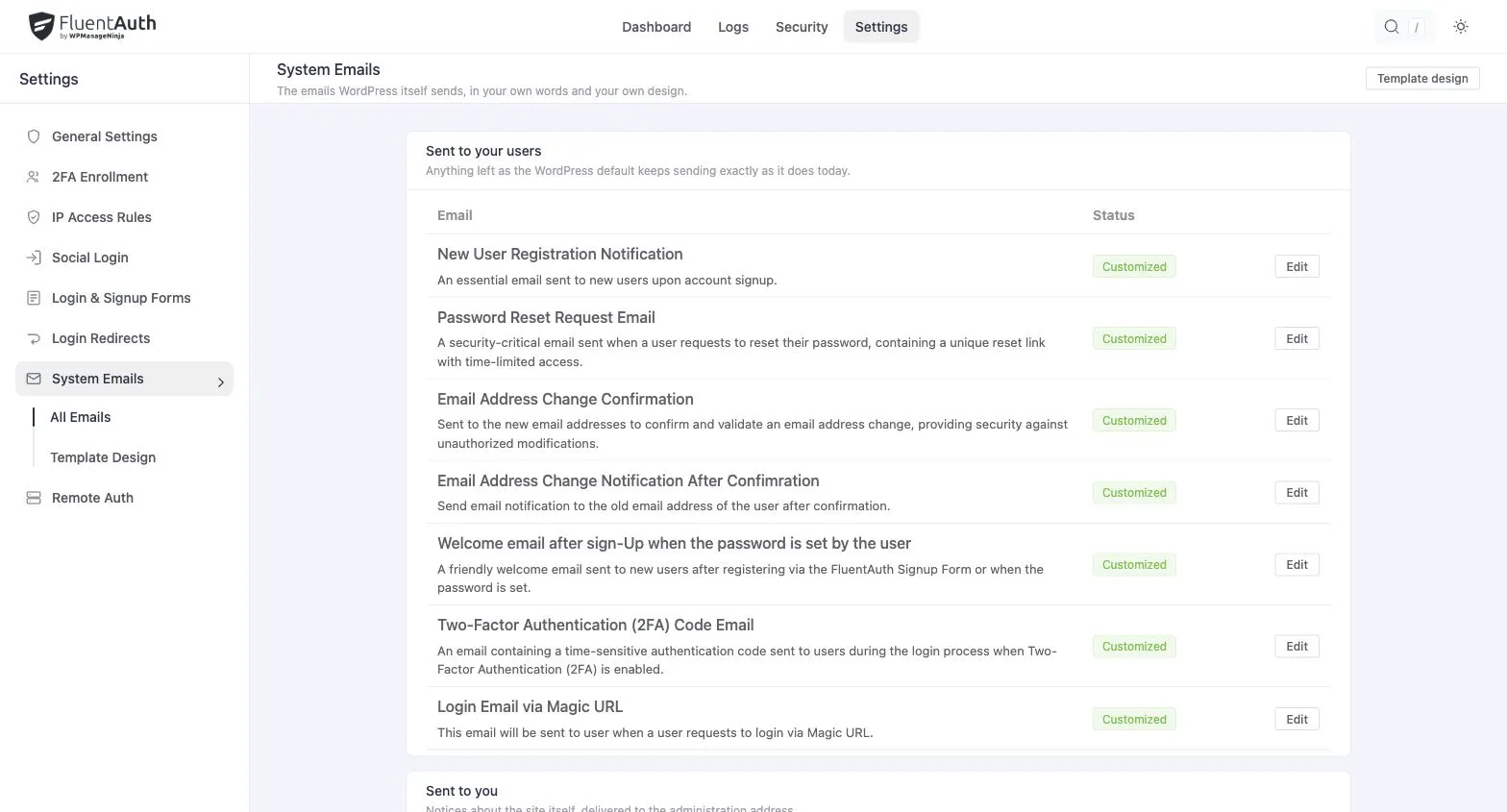The width and height of the screenshot is (1507, 812).
Task: Expand System Emails chevron arrow
Action: [220, 381]
